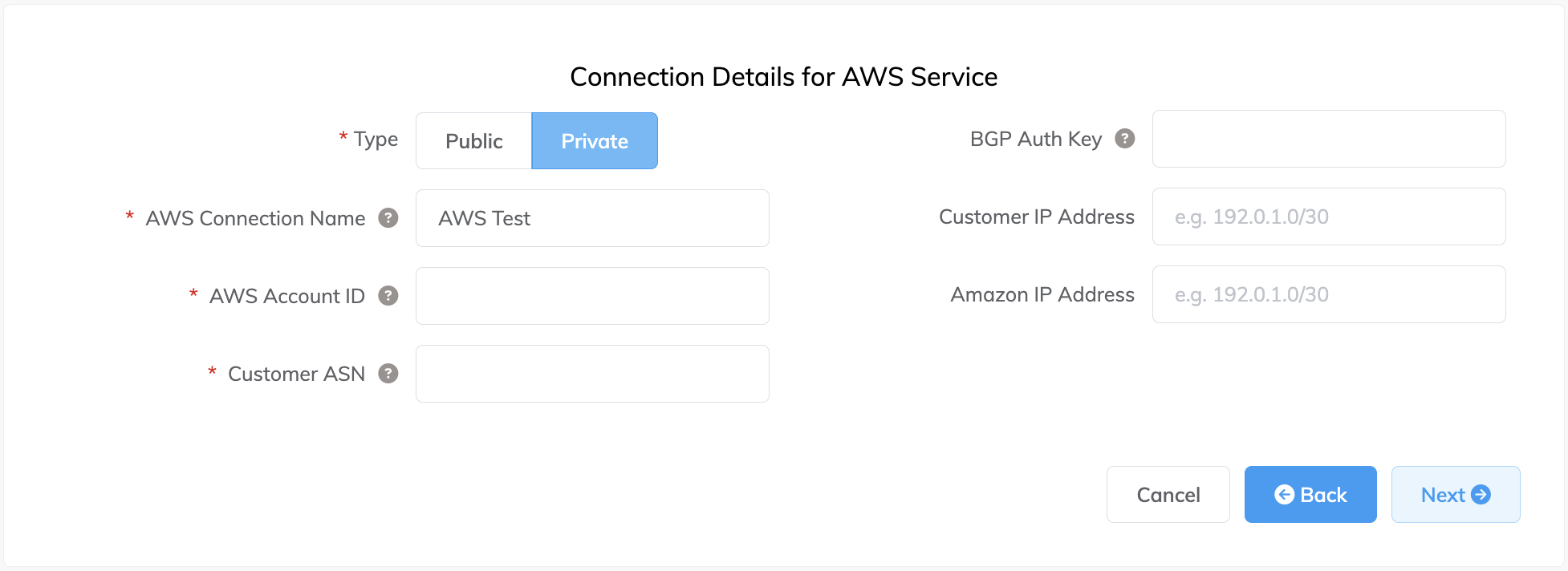This screenshot has height=571, width=1568.
Task: Click the Cancel button
Action: [x=1168, y=494]
